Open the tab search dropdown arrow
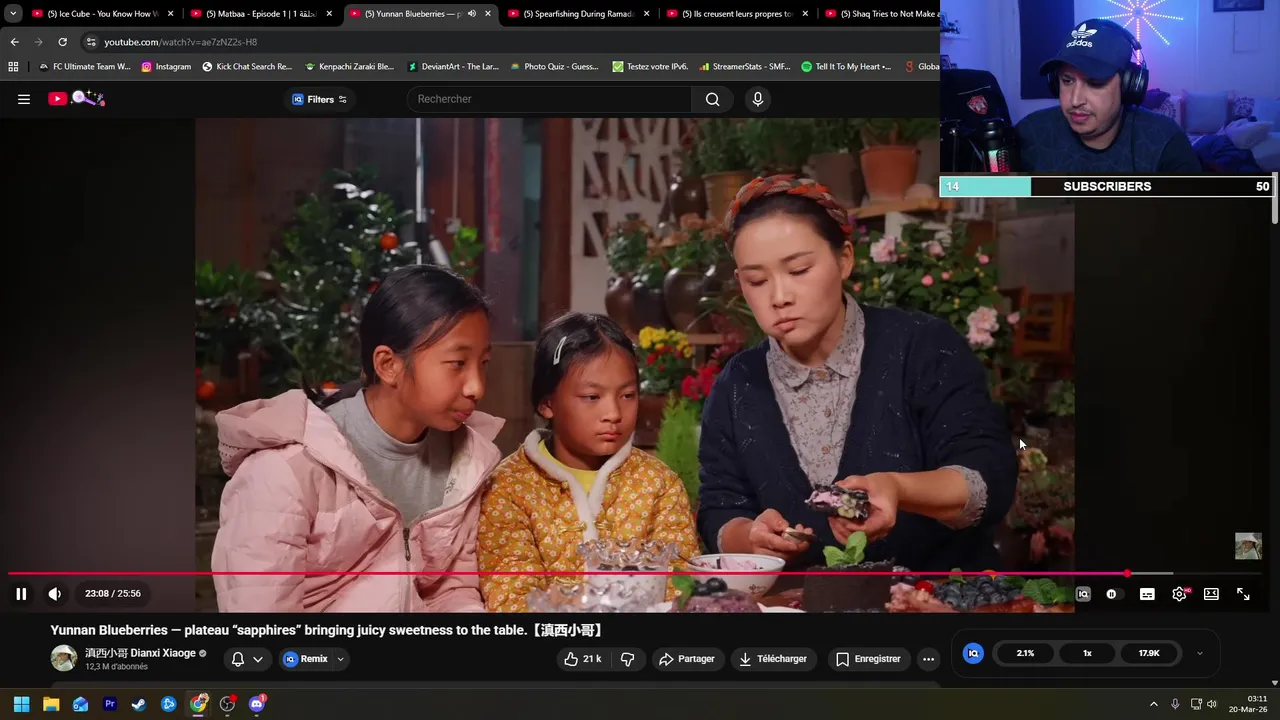Viewport: 1280px width, 720px height. coord(13,14)
